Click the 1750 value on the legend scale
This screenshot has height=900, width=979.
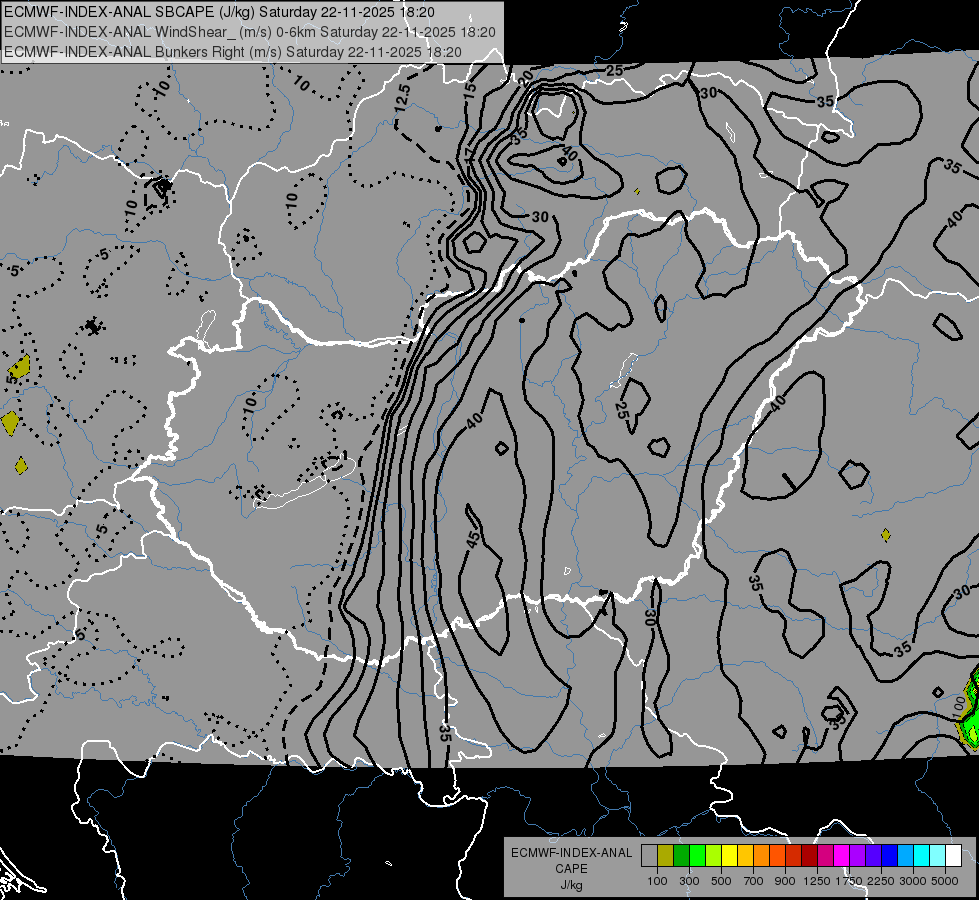[x=849, y=881]
